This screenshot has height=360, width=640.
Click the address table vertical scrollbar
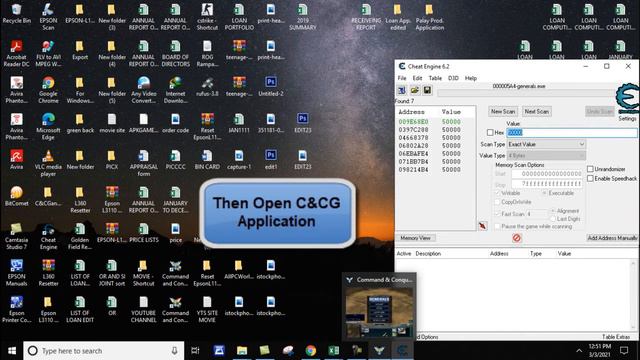click(x=633, y=294)
